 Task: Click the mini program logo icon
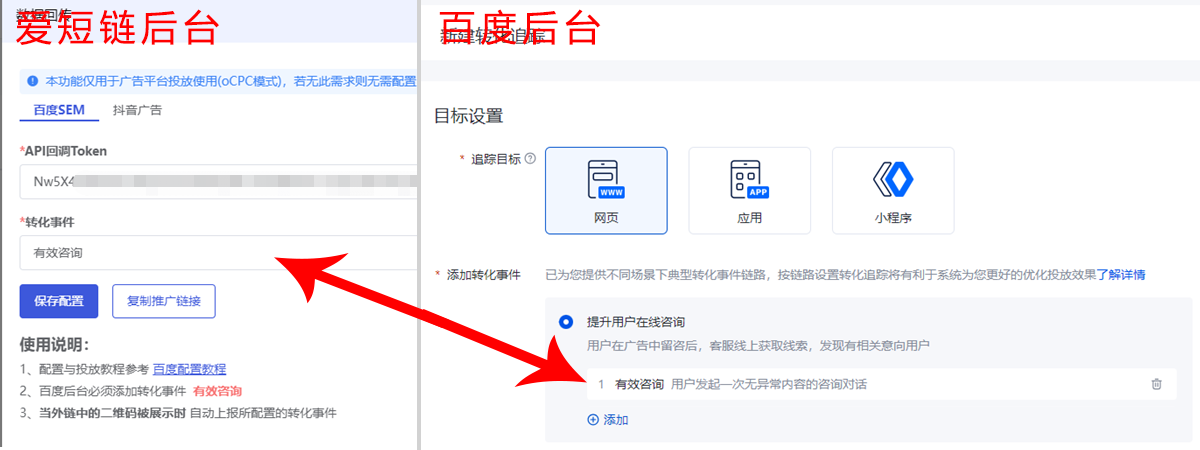[x=893, y=180]
